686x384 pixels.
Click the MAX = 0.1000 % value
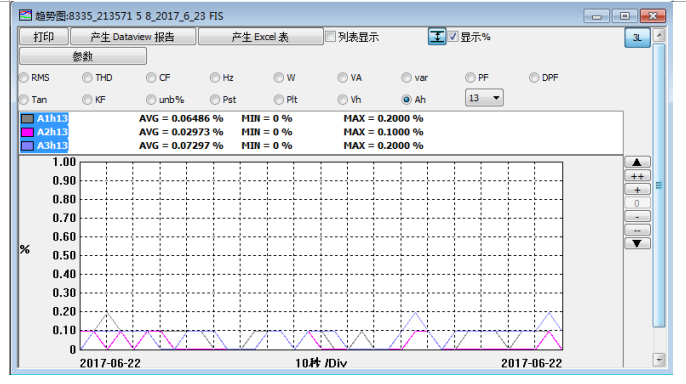[383, 132]
